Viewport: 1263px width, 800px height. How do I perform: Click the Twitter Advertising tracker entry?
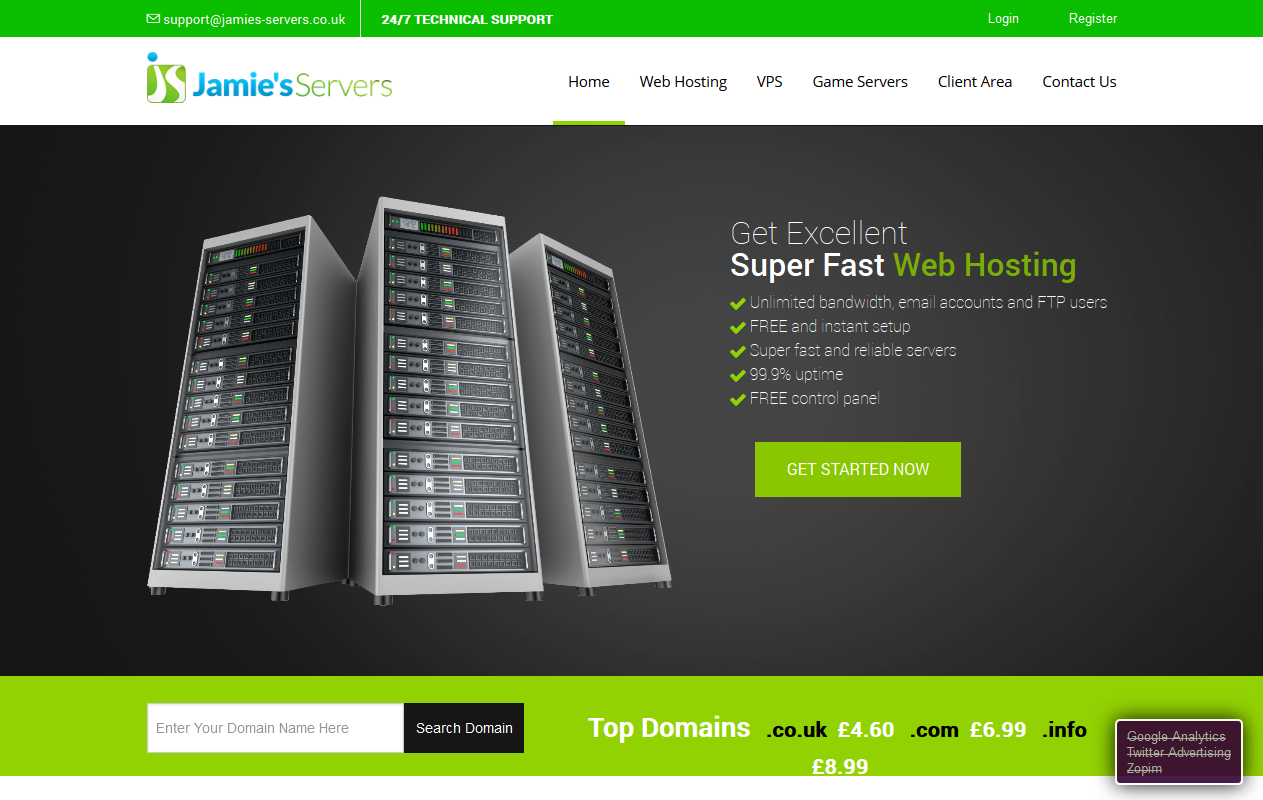[x=1179, y=752]
